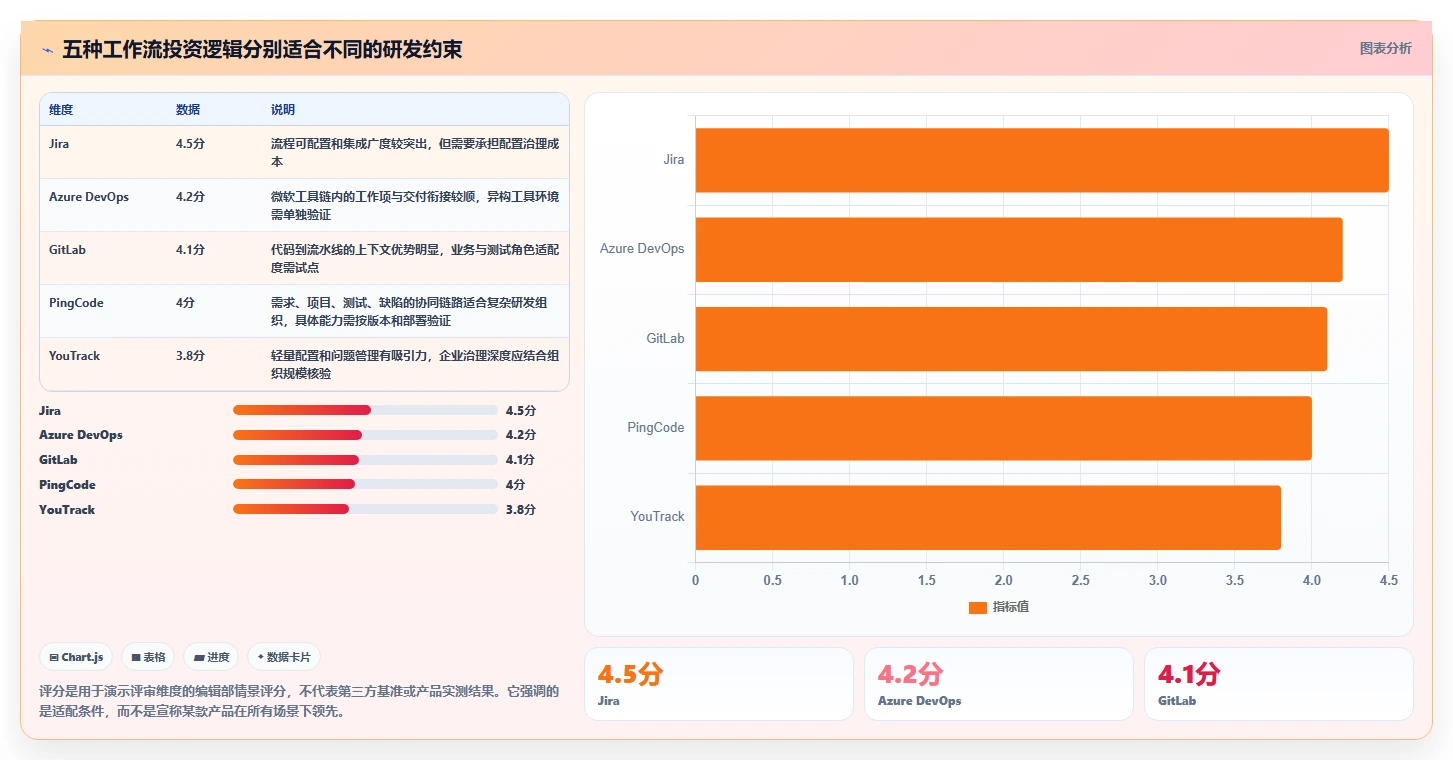This screenshot has height=760, width=1453.
Task: Click the 3.8分 table value
Action: [x=190, y=356]
